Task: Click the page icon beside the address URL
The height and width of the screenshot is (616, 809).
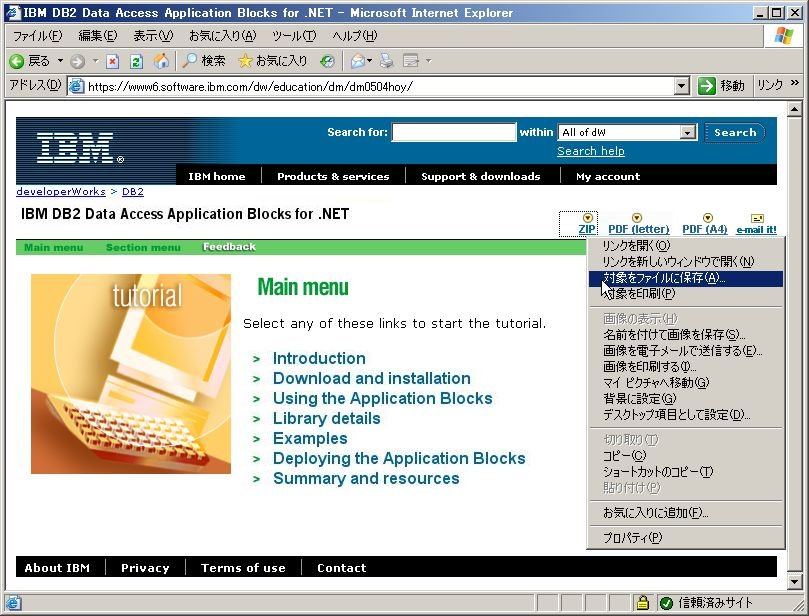Action: [x=76, y=86]
